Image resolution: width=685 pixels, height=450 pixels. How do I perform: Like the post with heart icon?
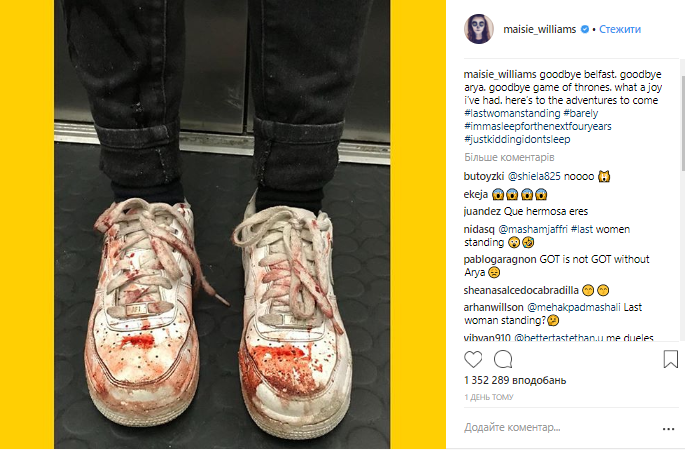pyautogui.click(x=473, y=360)
